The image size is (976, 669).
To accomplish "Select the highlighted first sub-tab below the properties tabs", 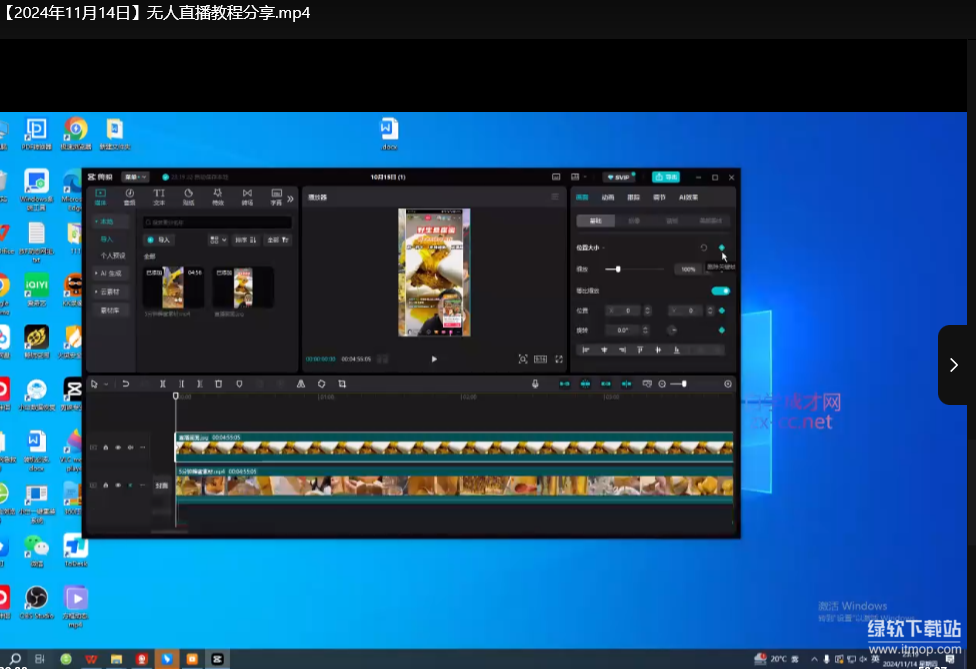I will 596,221.
